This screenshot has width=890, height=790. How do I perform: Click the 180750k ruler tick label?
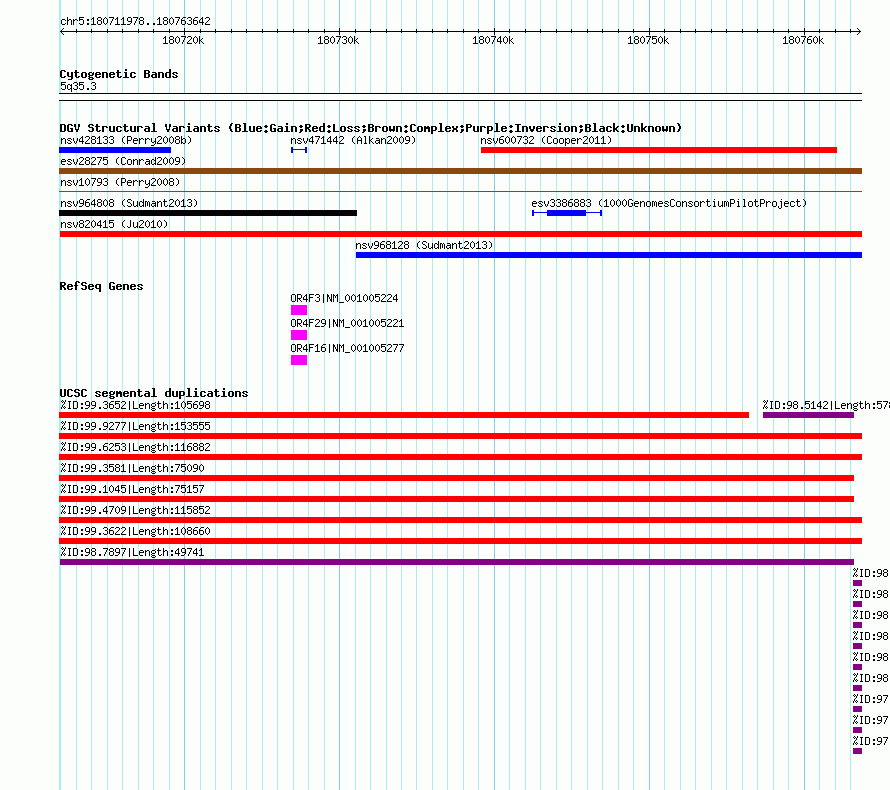coord(648,40)
